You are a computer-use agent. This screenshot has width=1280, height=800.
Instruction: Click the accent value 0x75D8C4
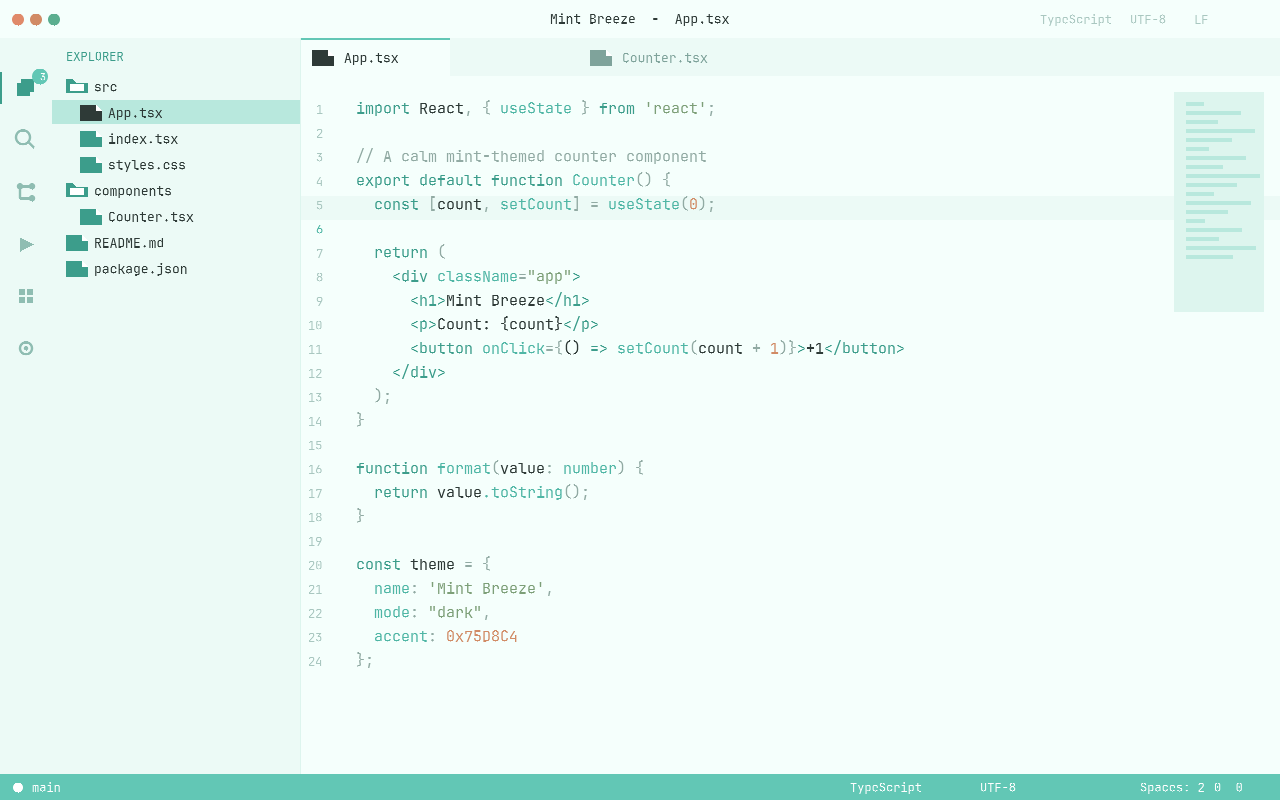[x=482, y=636]
